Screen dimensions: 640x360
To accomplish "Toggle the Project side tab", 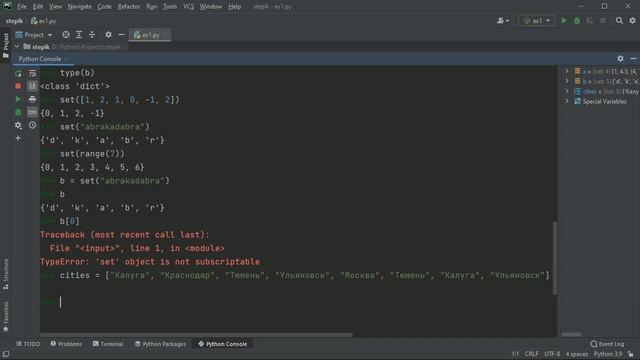I will point(6,45).
